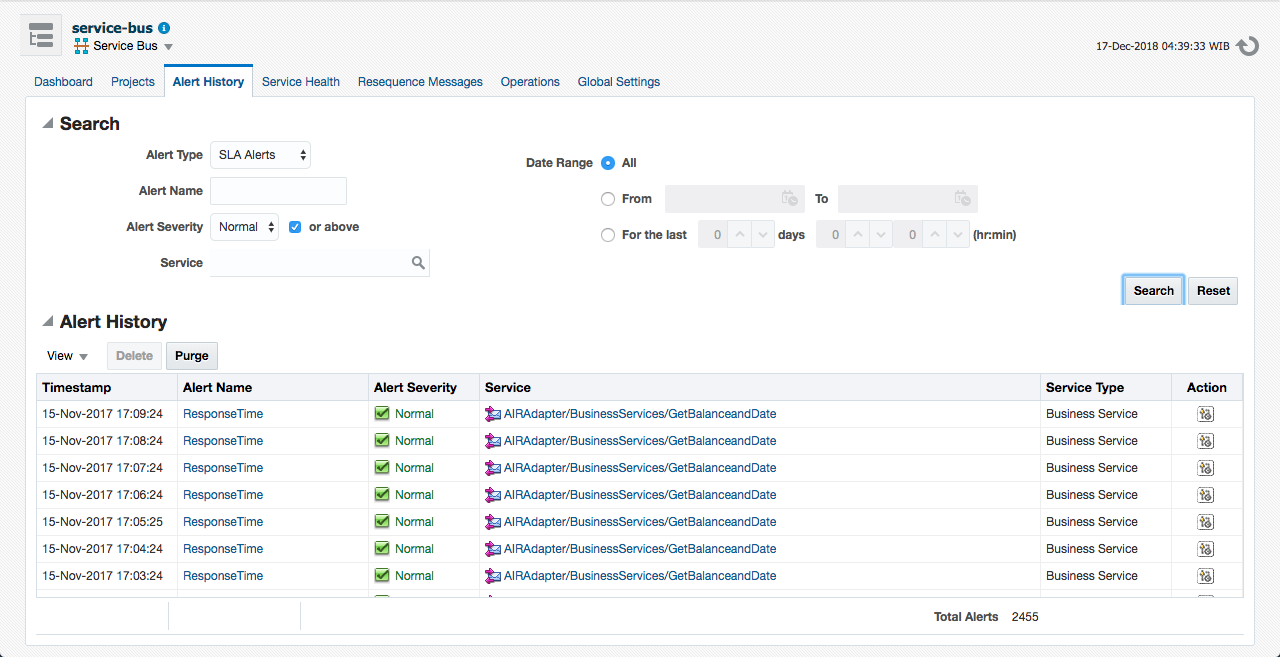Click inside the Alert Name input field
Screen dimensions: 1280x657
pos(278,190)
